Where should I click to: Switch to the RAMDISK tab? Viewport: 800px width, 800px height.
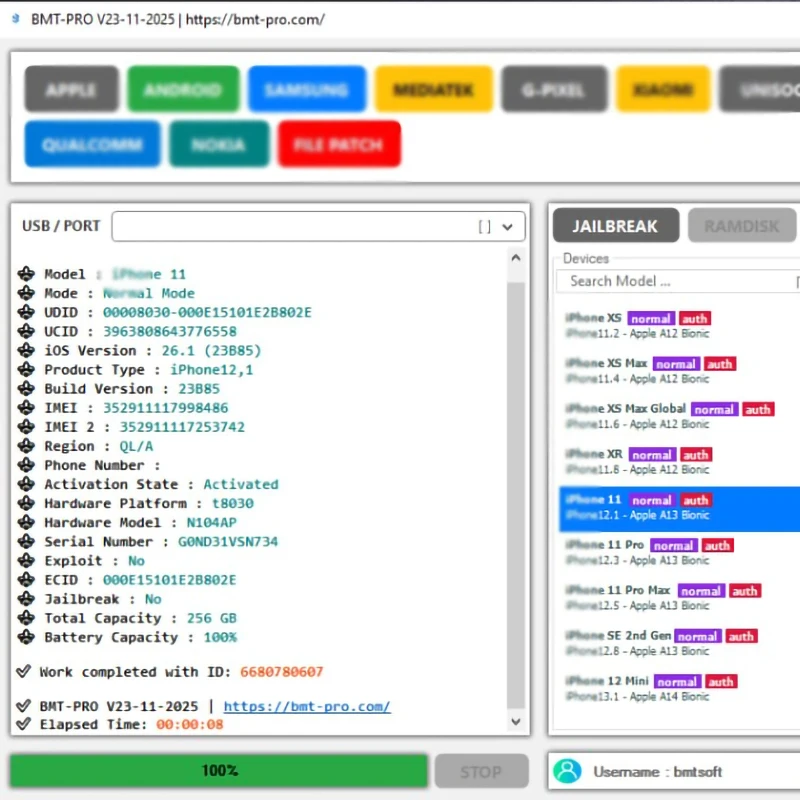tap(742, 225)
